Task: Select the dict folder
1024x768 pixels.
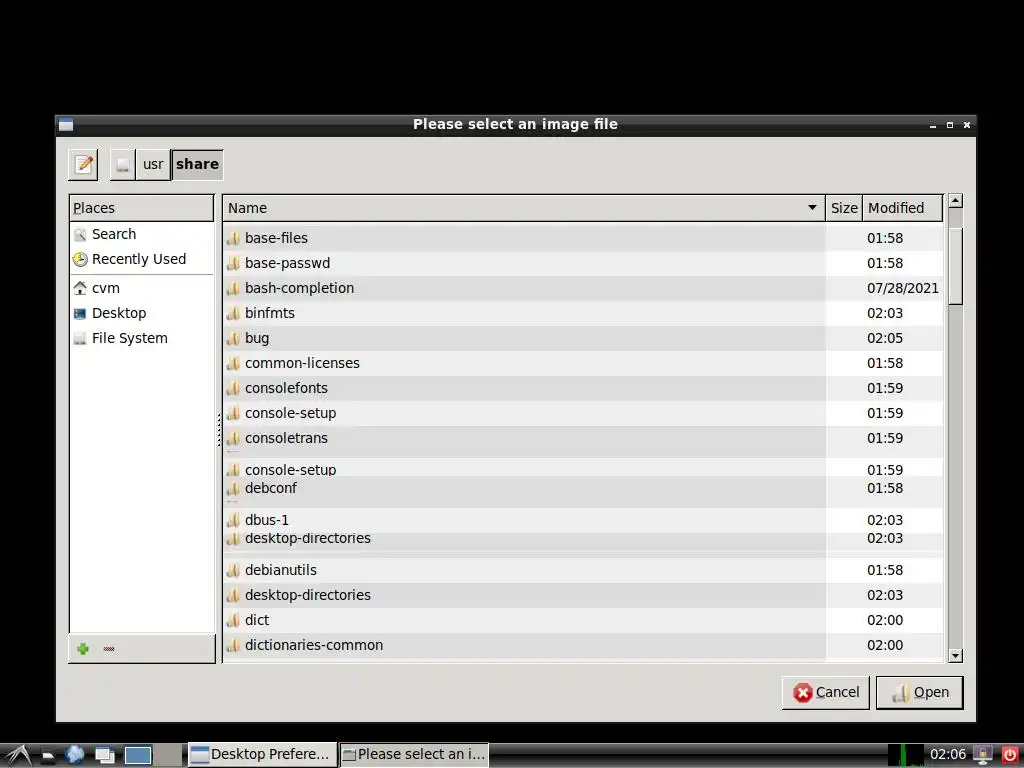Action: (x=583, y=620)
